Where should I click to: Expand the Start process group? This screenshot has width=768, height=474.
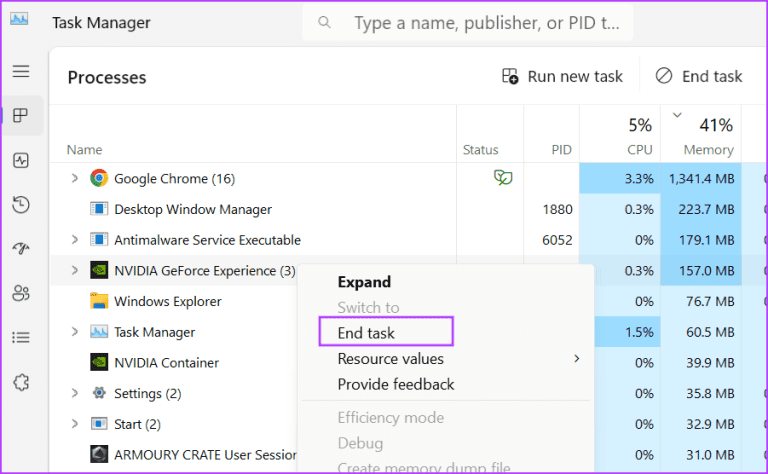[74, 424]
